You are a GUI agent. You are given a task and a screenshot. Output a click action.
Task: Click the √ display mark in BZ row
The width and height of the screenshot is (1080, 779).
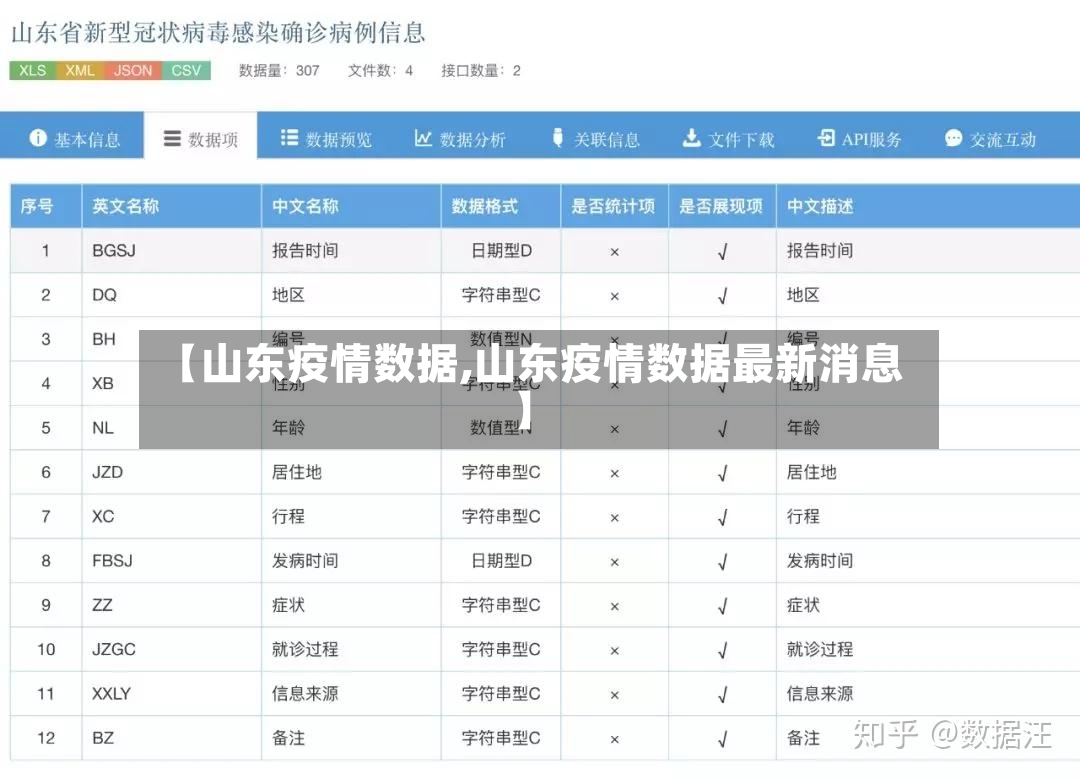tap(723, 739)
